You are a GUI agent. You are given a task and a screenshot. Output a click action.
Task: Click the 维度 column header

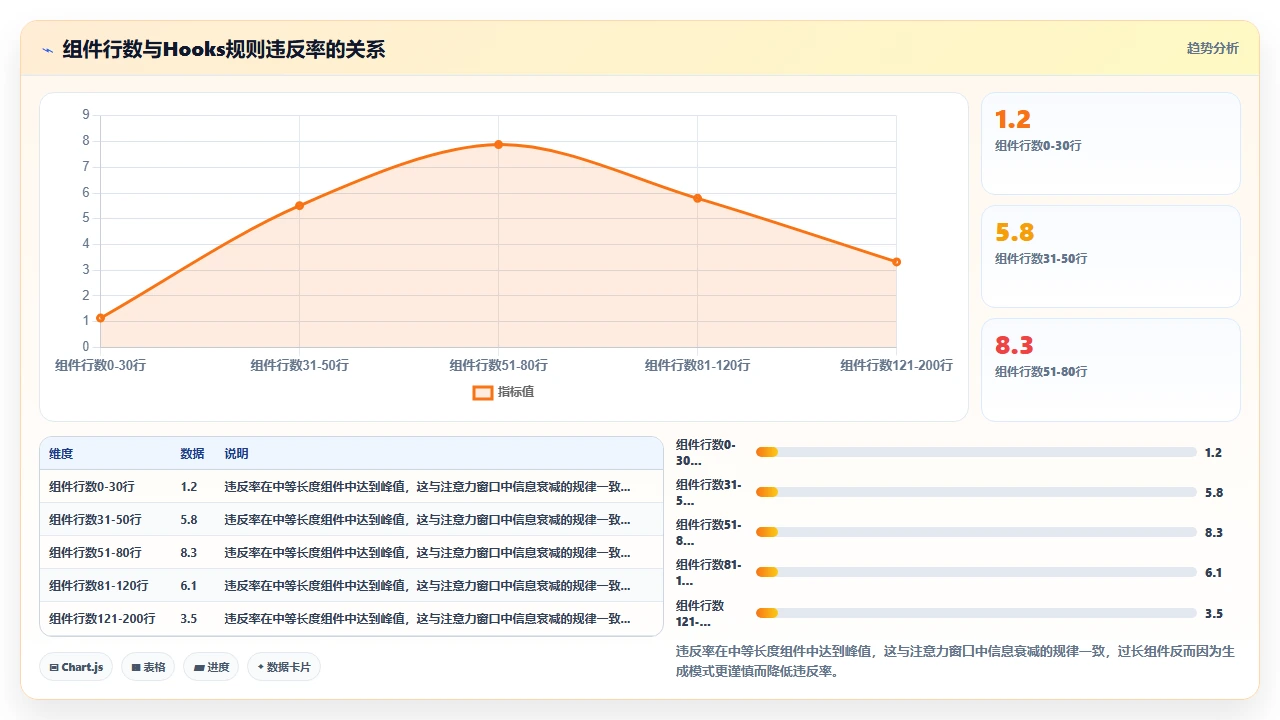click(61, 454)
